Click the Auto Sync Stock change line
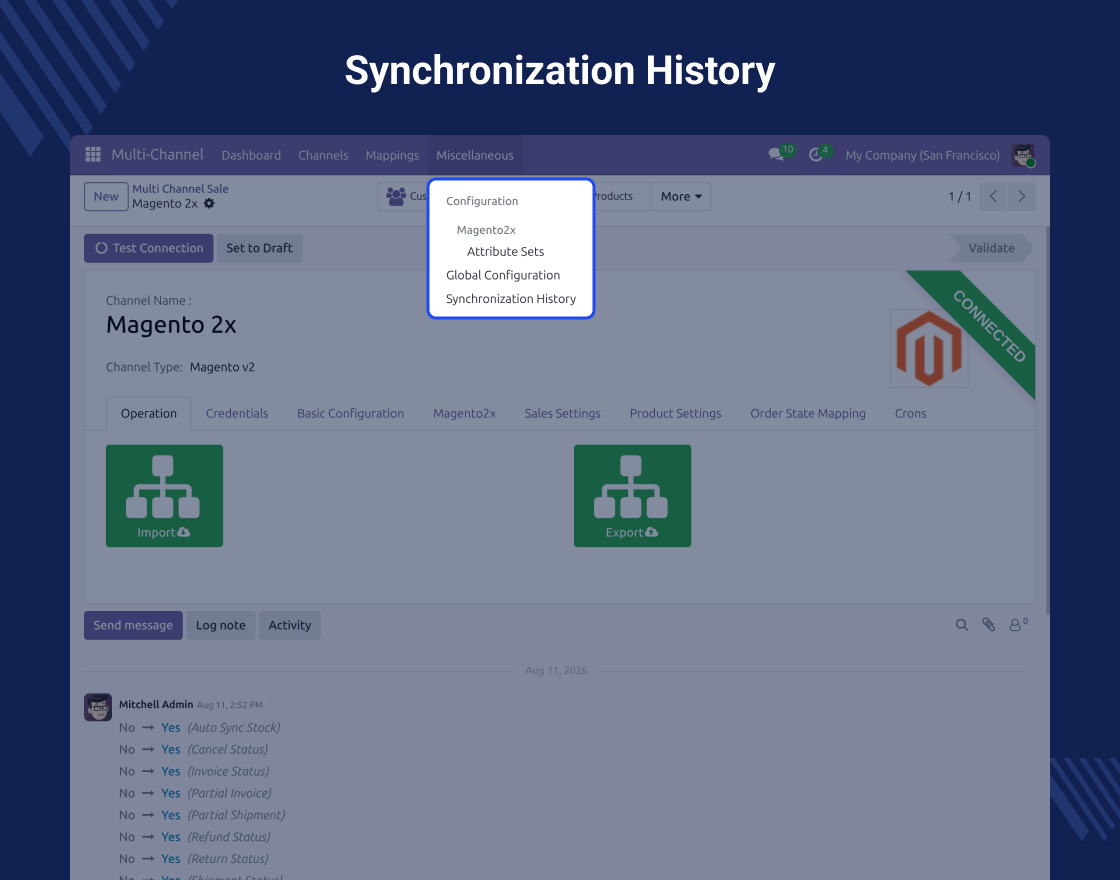Image resolution: width=1120 pixels, height=880 pixels. [x=200, y=728]
